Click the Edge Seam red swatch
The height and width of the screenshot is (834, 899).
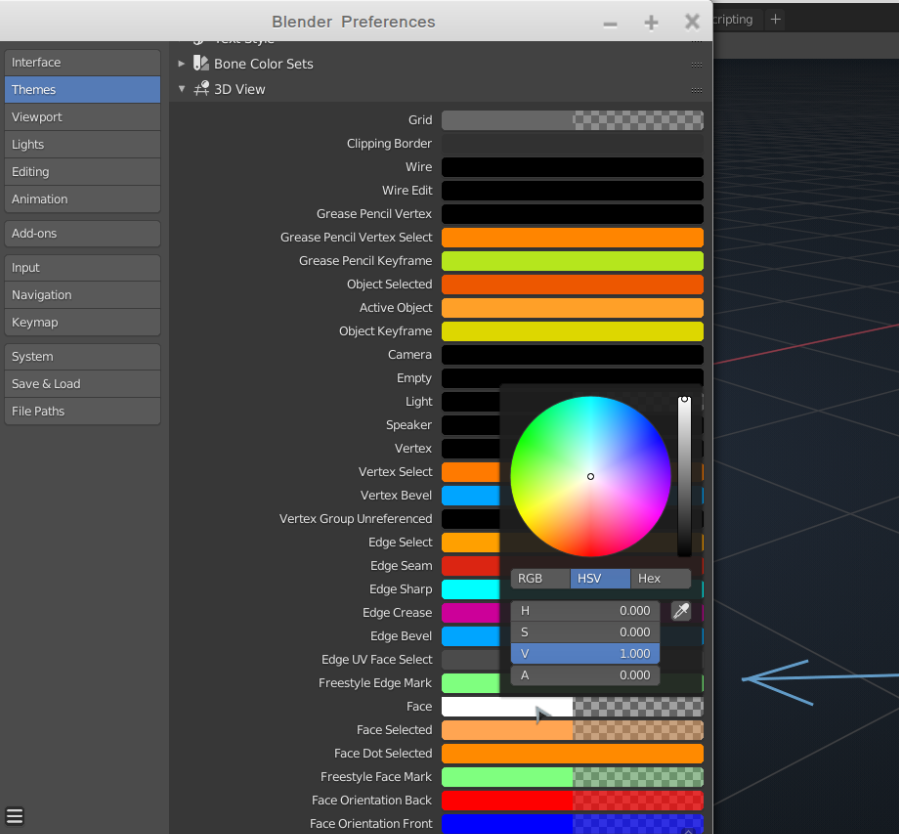pos(470,566)
